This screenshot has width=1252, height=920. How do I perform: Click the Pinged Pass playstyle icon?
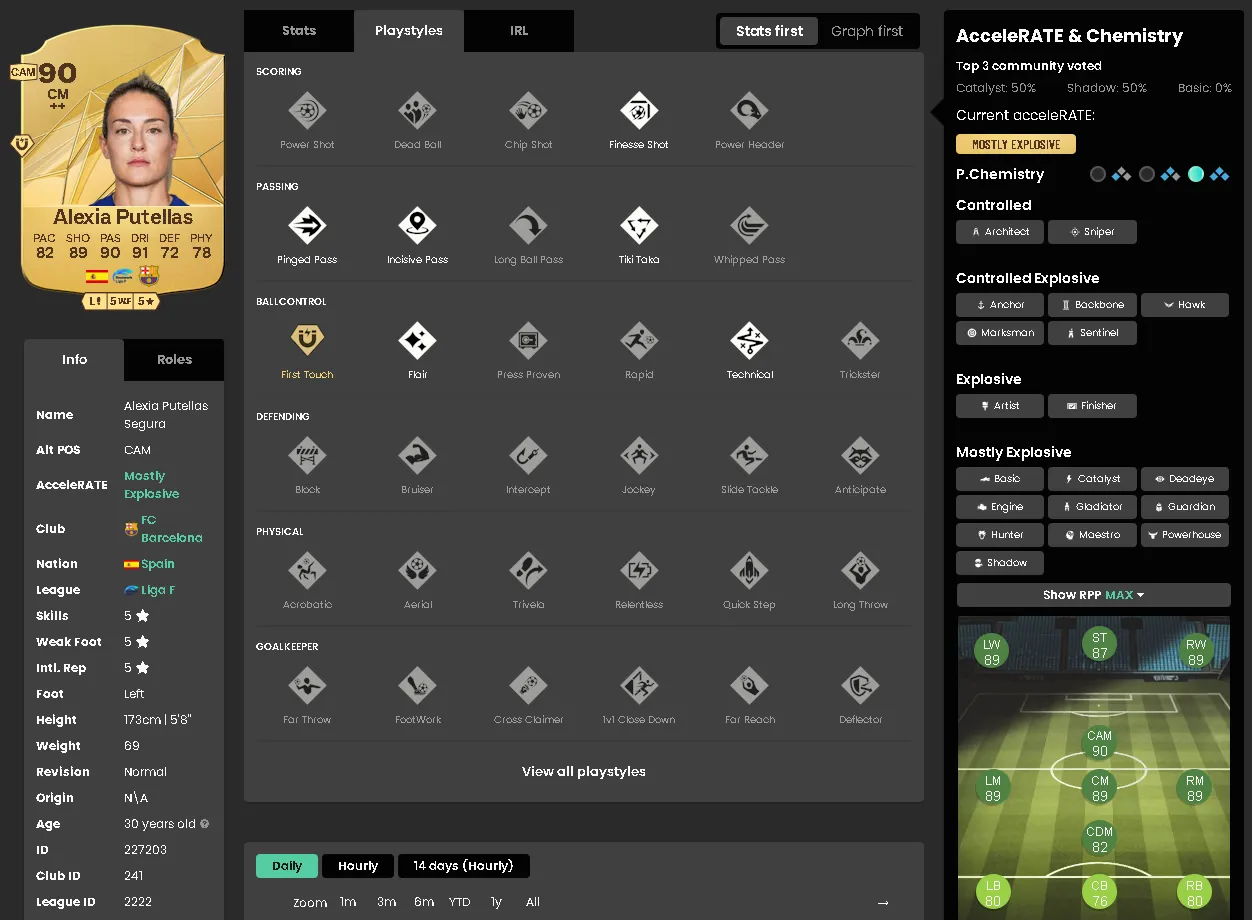coord(307,226)
